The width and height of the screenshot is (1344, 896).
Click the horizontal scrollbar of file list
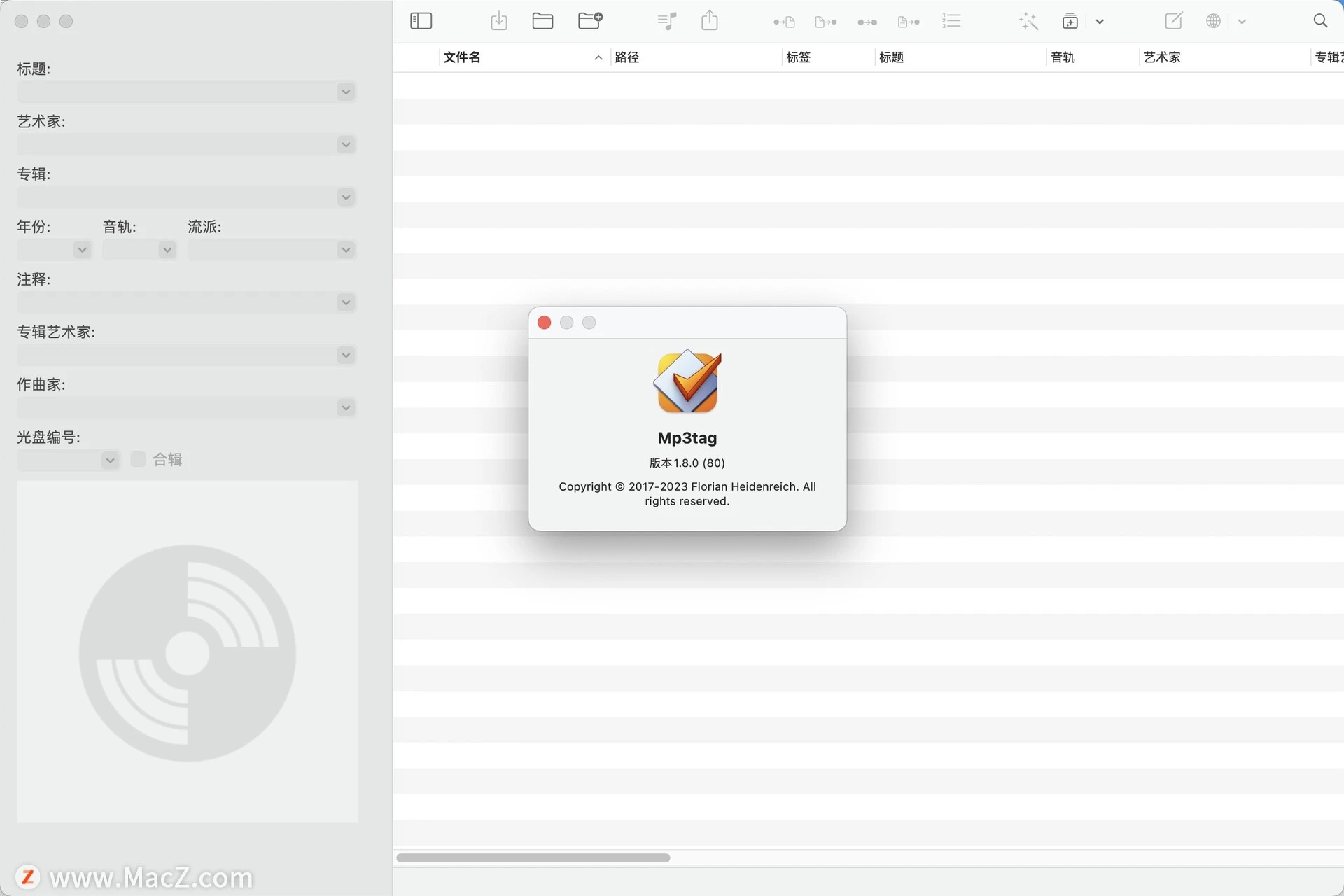(533, 857)
